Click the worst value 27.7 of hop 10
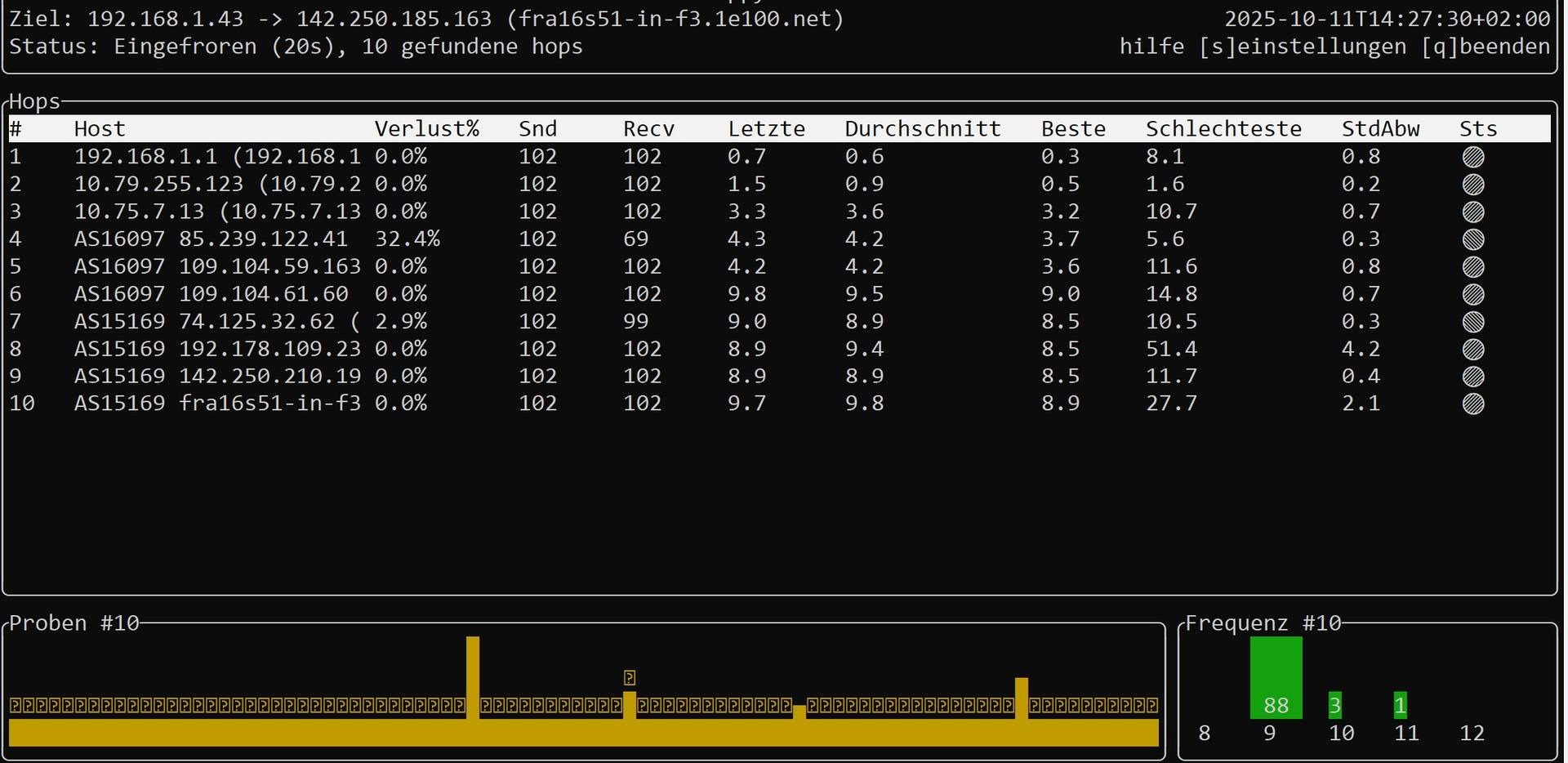This screenshot has height=763, width=1568. pos(1171,404)
